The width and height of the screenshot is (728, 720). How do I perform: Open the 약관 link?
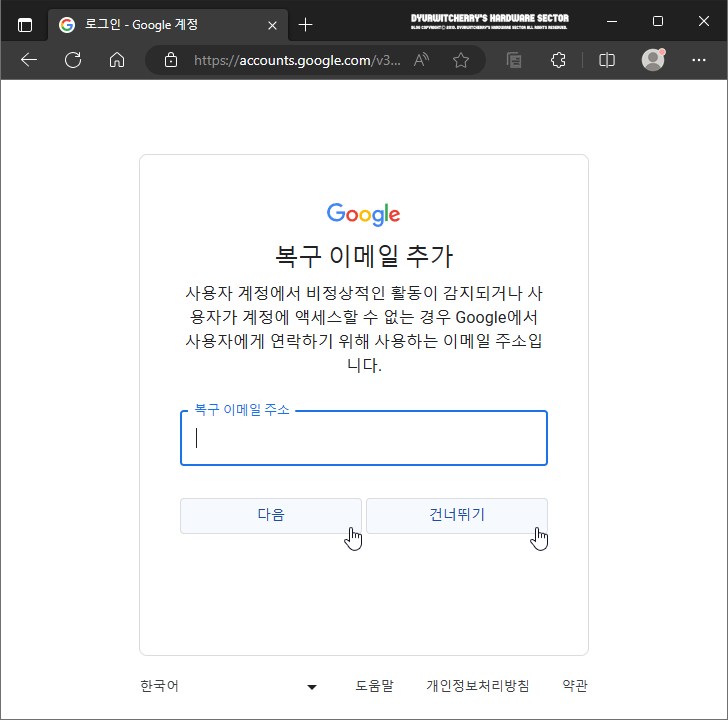point(575,686)
